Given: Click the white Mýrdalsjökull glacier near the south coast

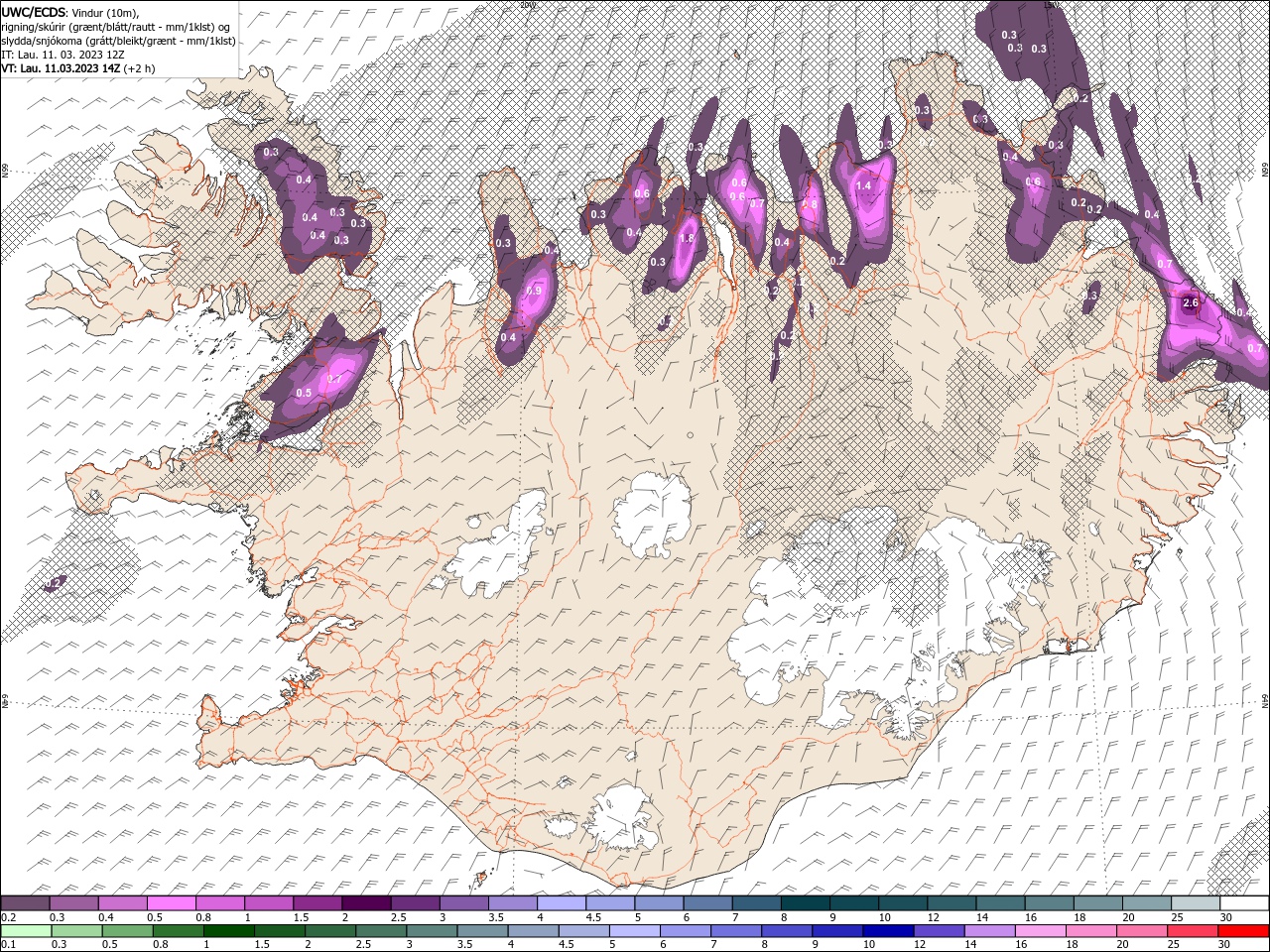Looking at the screenshot, I should 620,818.
